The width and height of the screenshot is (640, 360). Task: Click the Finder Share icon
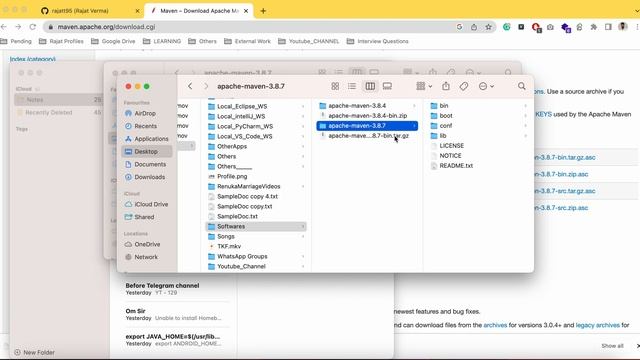[446, 86]
